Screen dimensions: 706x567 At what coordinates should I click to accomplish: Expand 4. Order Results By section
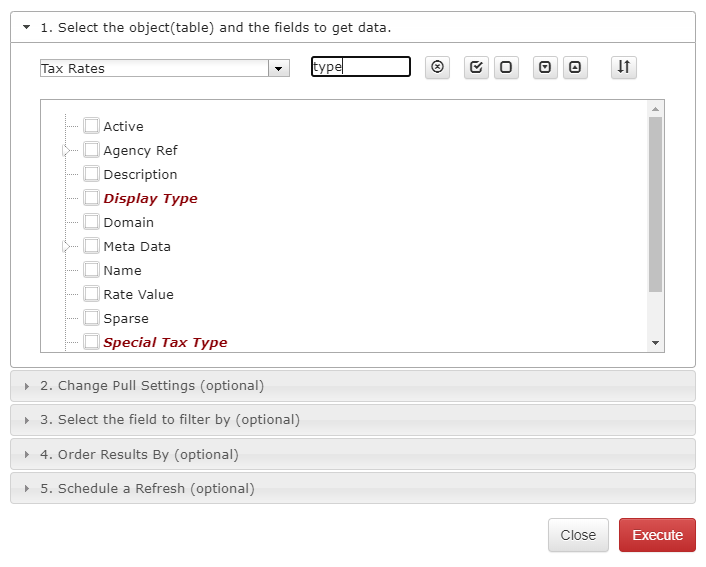[x=353, y=454]
